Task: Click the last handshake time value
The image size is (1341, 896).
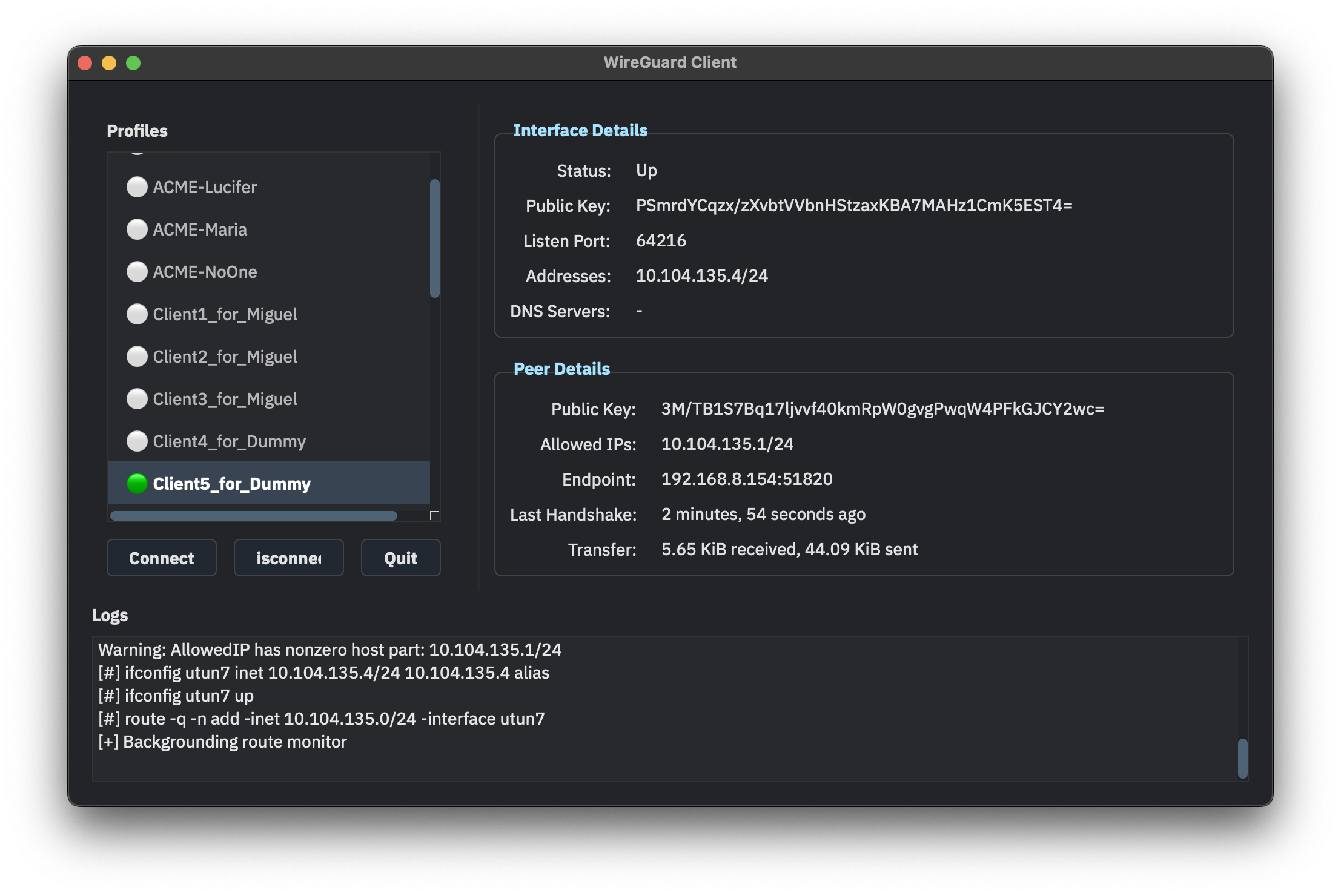Action: (763, 515)
